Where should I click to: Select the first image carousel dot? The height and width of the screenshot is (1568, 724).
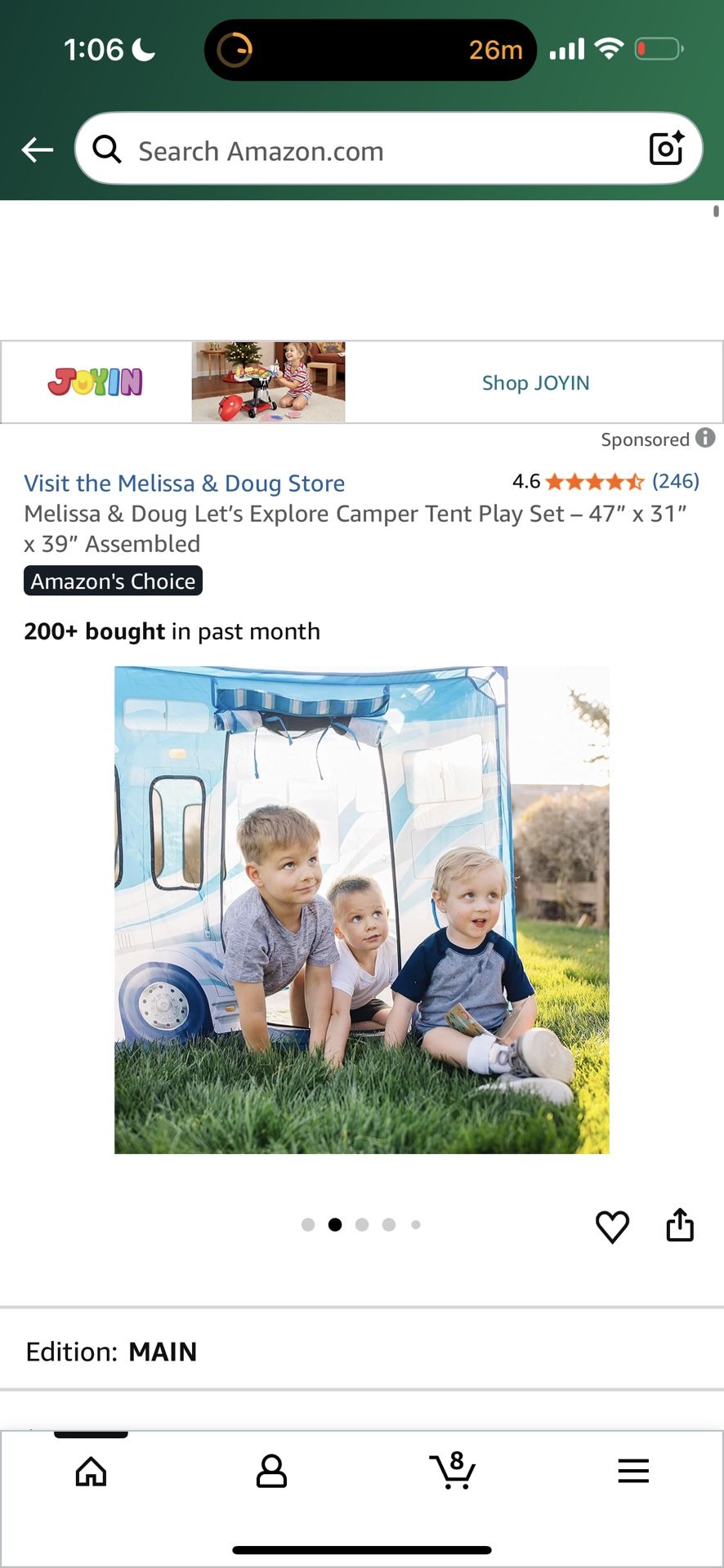coord(308,1224)
